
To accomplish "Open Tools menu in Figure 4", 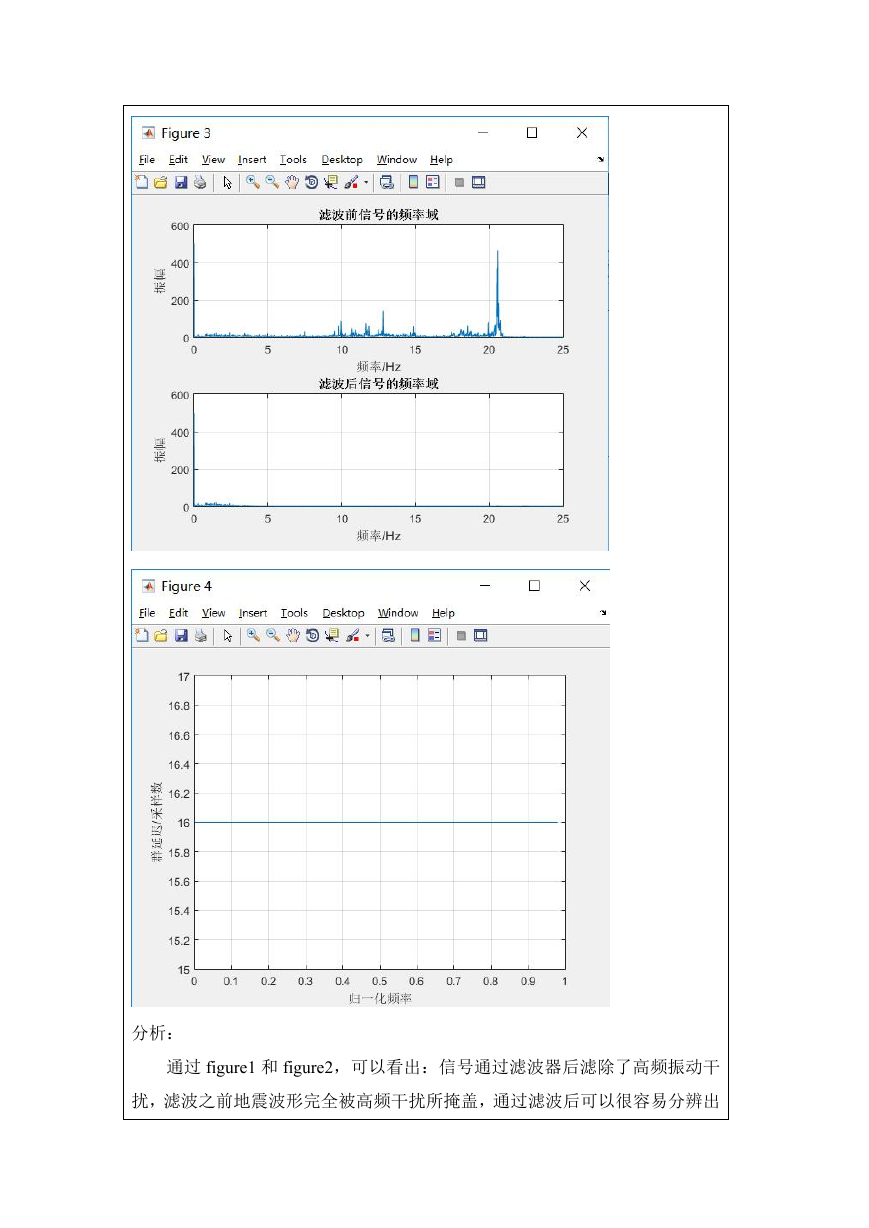I will coord(293,613).
